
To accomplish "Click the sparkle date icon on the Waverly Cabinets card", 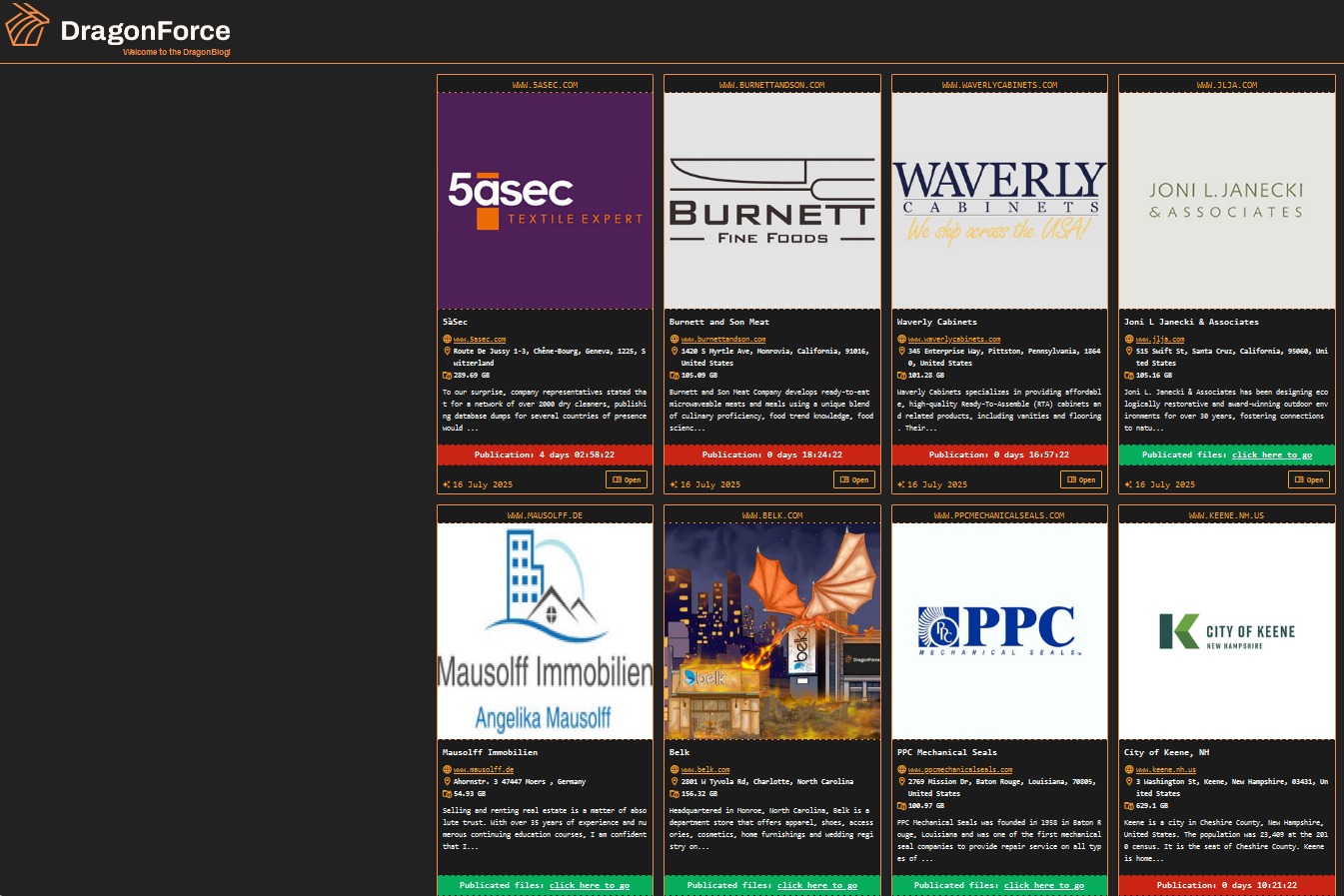I will point(901,484).
